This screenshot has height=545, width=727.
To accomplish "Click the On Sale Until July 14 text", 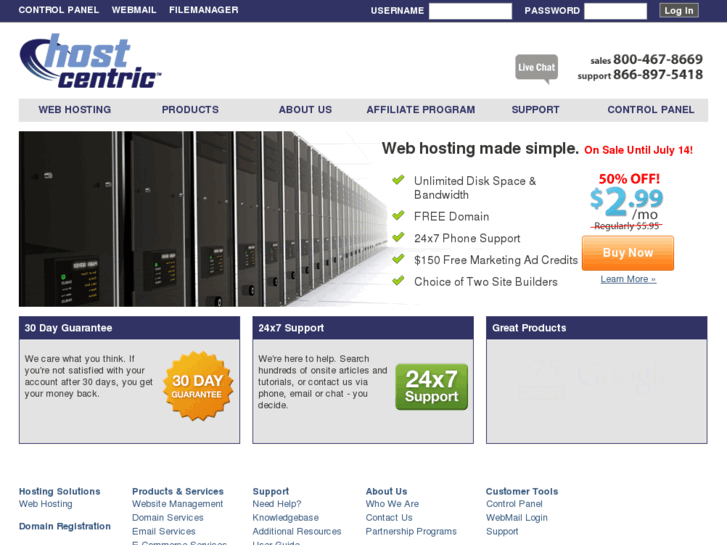I will tap(638, 150).
